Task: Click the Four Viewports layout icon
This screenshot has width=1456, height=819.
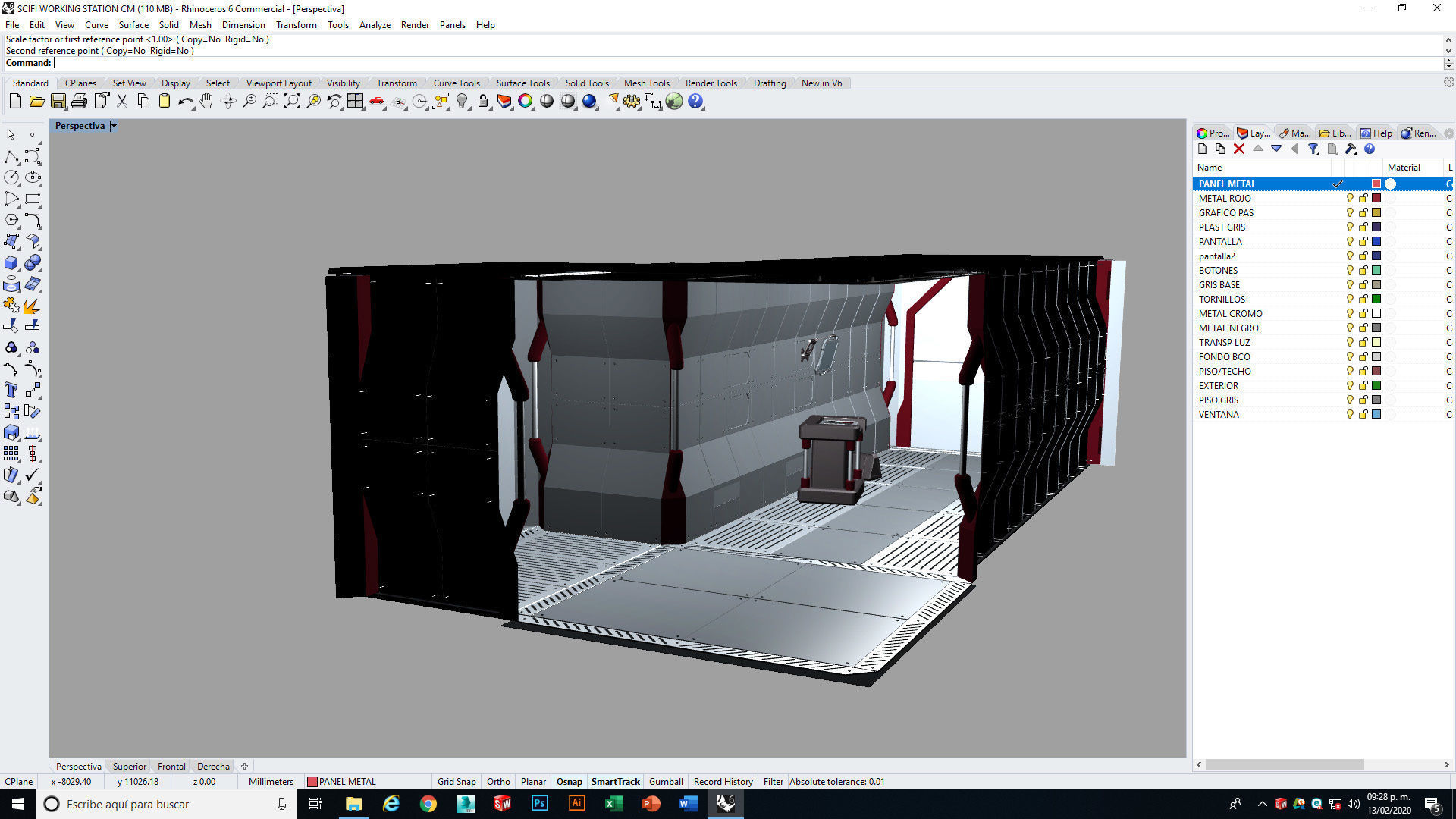Action: click(x=356, y=101)
